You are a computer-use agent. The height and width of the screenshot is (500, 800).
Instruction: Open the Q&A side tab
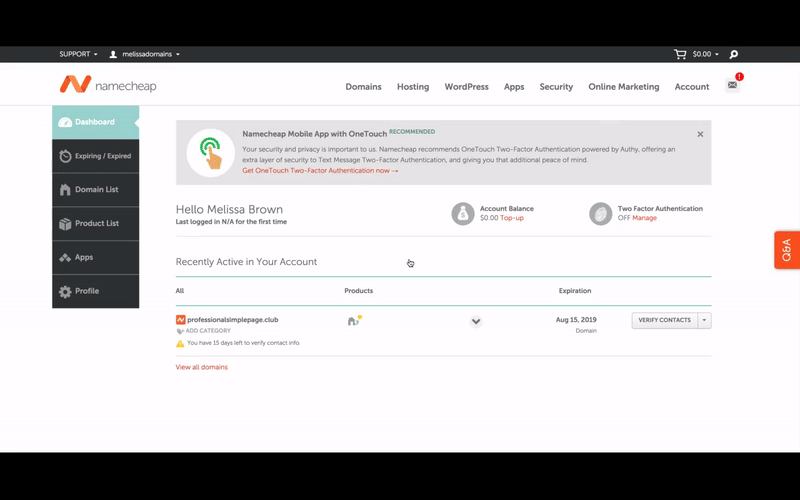click(x=786, y=250)
